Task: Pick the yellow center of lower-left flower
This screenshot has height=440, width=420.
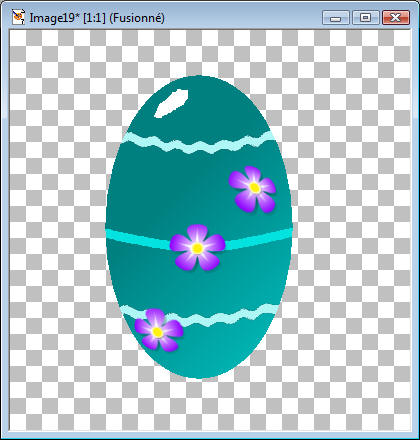Action: (x=157, y=332)
